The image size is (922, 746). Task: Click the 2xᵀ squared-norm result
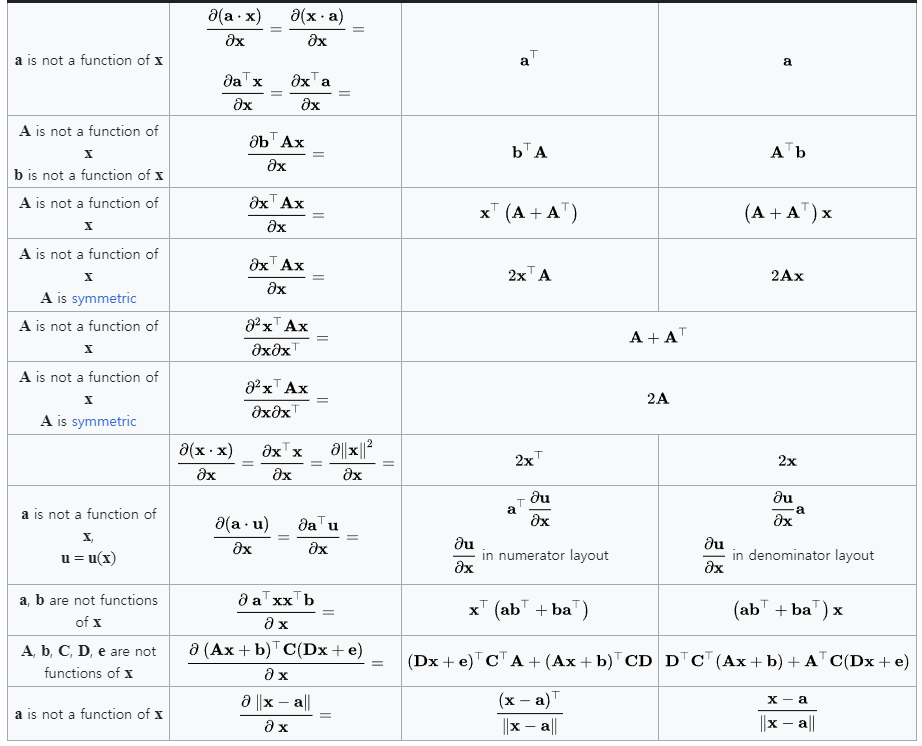529,461
